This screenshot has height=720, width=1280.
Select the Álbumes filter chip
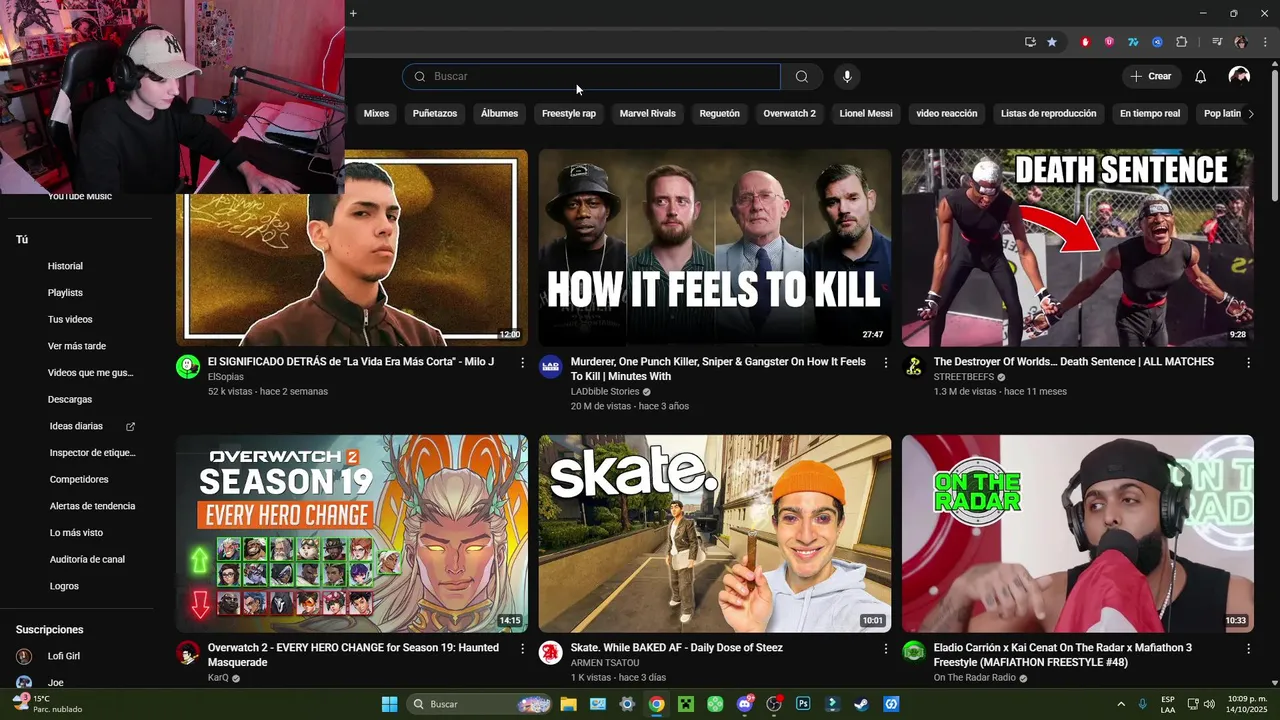point(499,114)
